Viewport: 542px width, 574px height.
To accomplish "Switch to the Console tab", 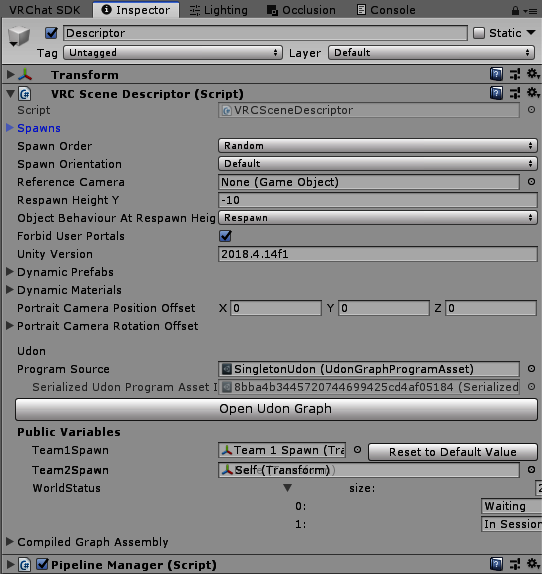I will (x=386, y=10).
